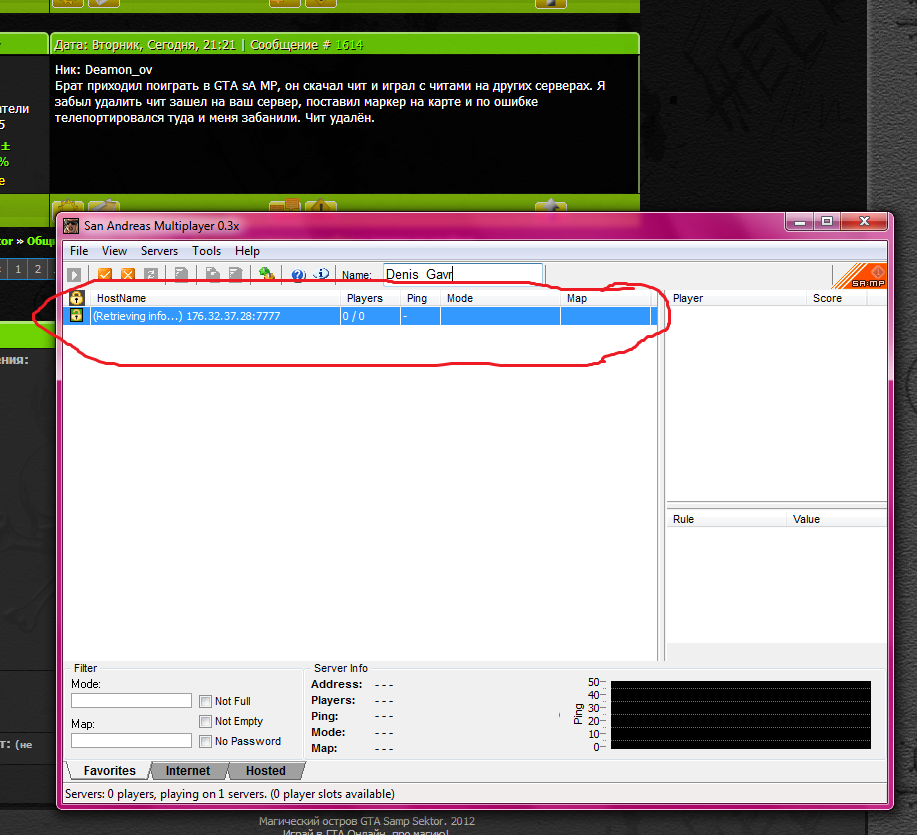Sort by Ping column header
This screenshot has width=917, height=835.
420,298
